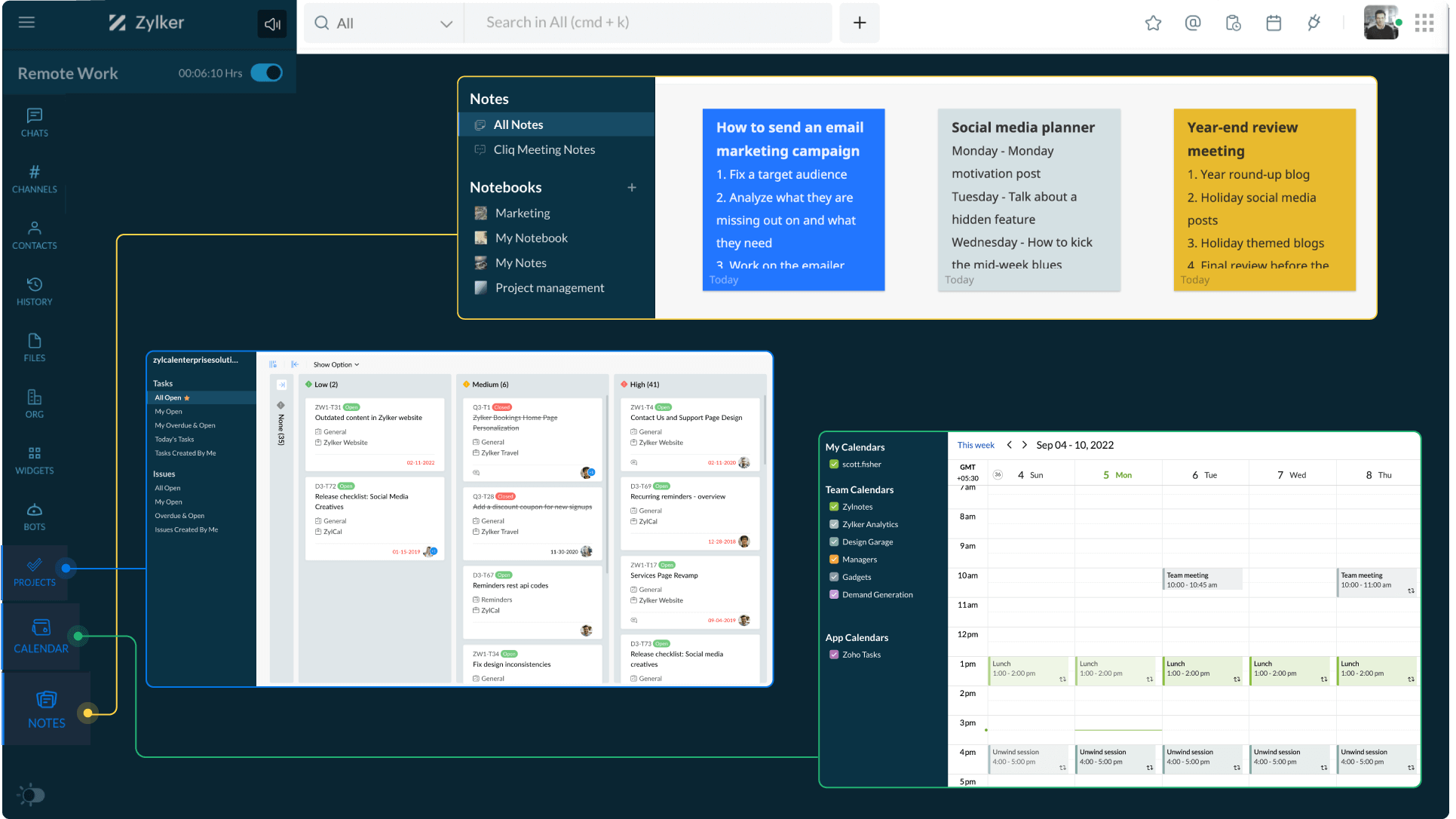Toggle the Managers calendar checkbox
Image resolution: width=1456 pixels, height=819 pixels.
834,560
